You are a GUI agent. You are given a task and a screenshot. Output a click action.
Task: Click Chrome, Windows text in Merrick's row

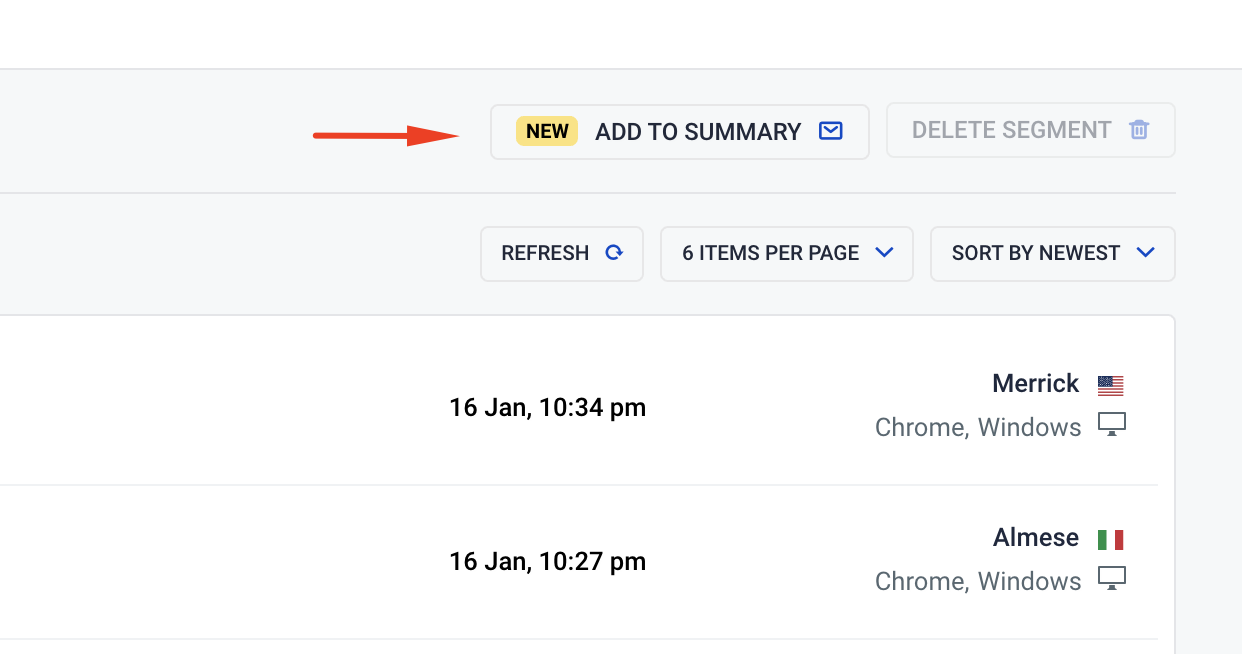(x=978, y=426)
